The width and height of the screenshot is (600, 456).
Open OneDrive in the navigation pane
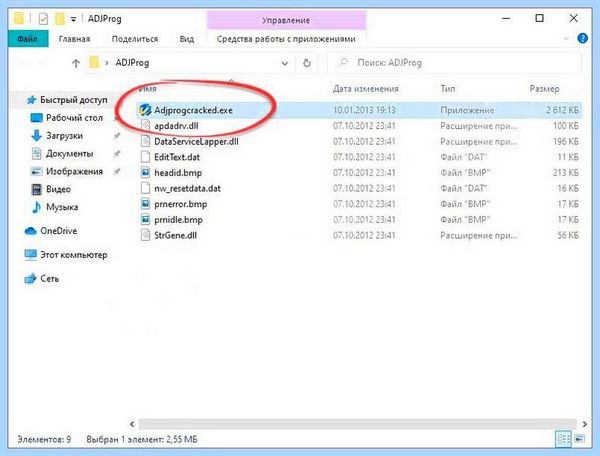point(59,231)
